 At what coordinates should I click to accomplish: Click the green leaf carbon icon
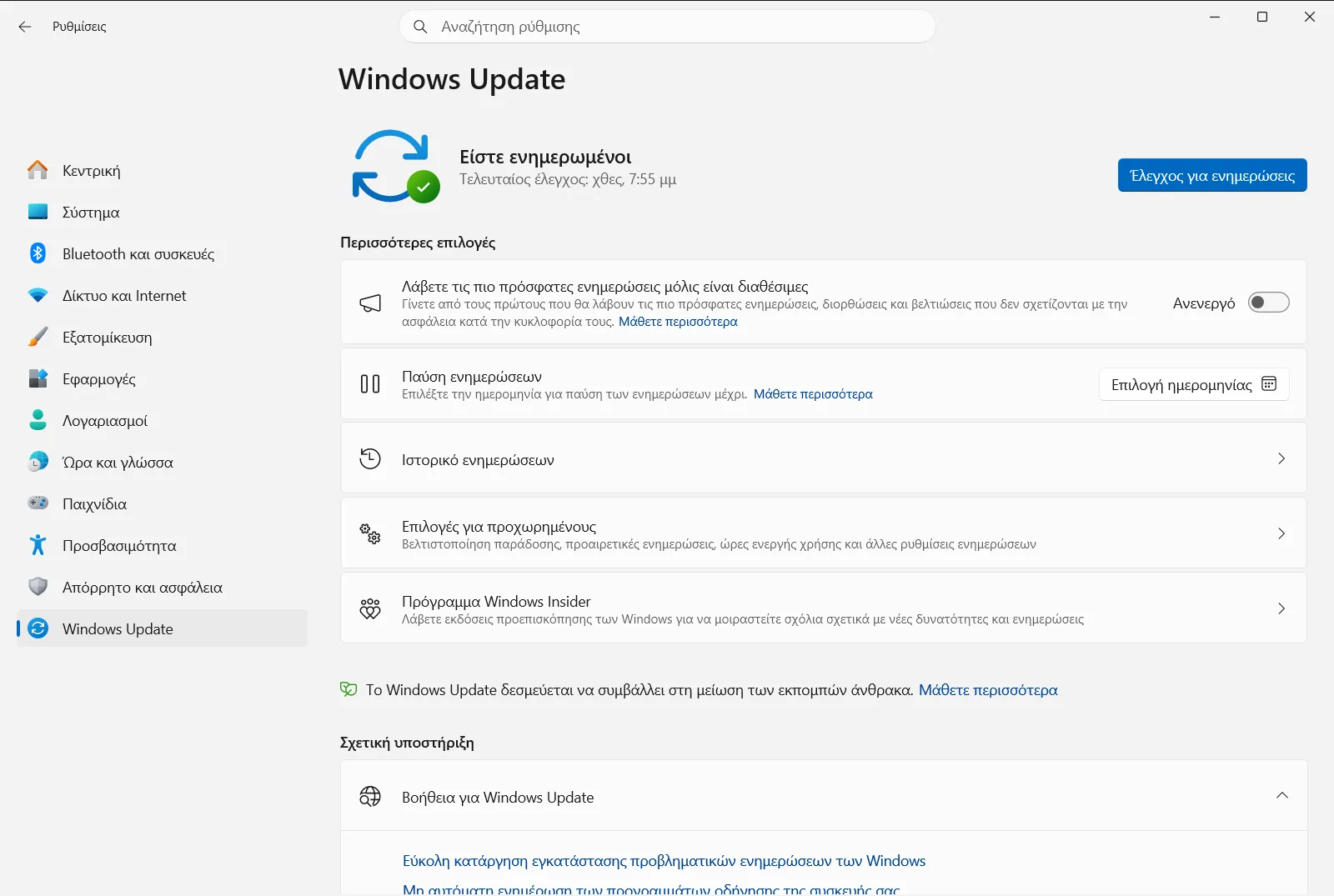(349, 689)
